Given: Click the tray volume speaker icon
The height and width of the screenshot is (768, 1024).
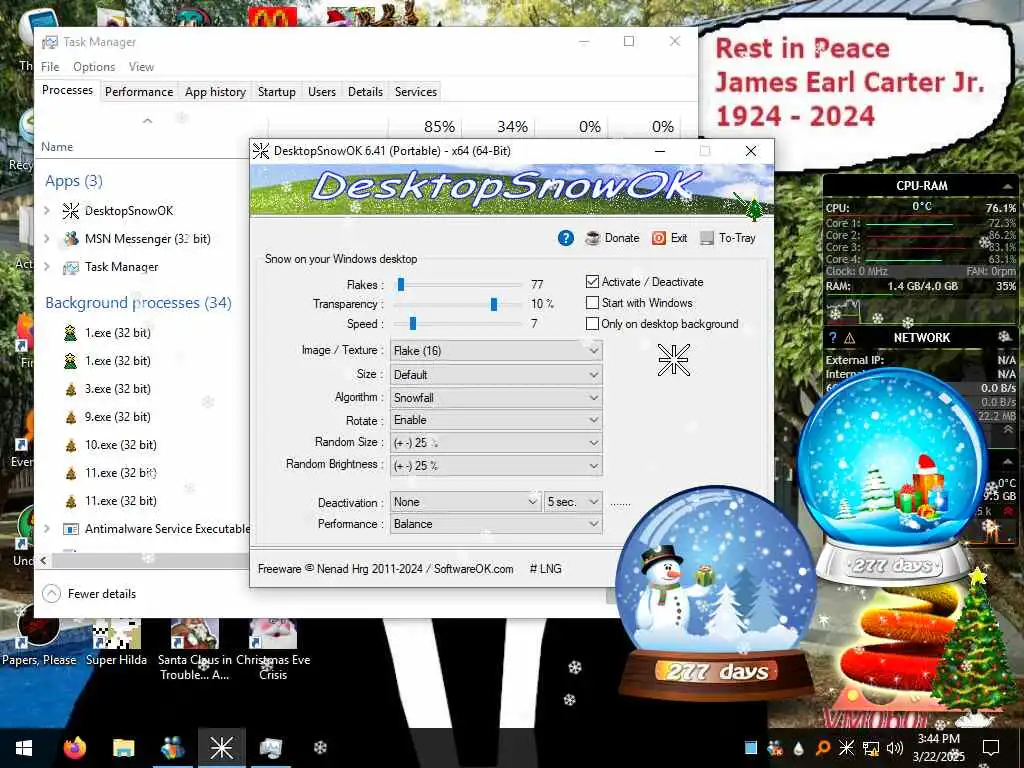Looking at the screenshot, I should 895,748.
